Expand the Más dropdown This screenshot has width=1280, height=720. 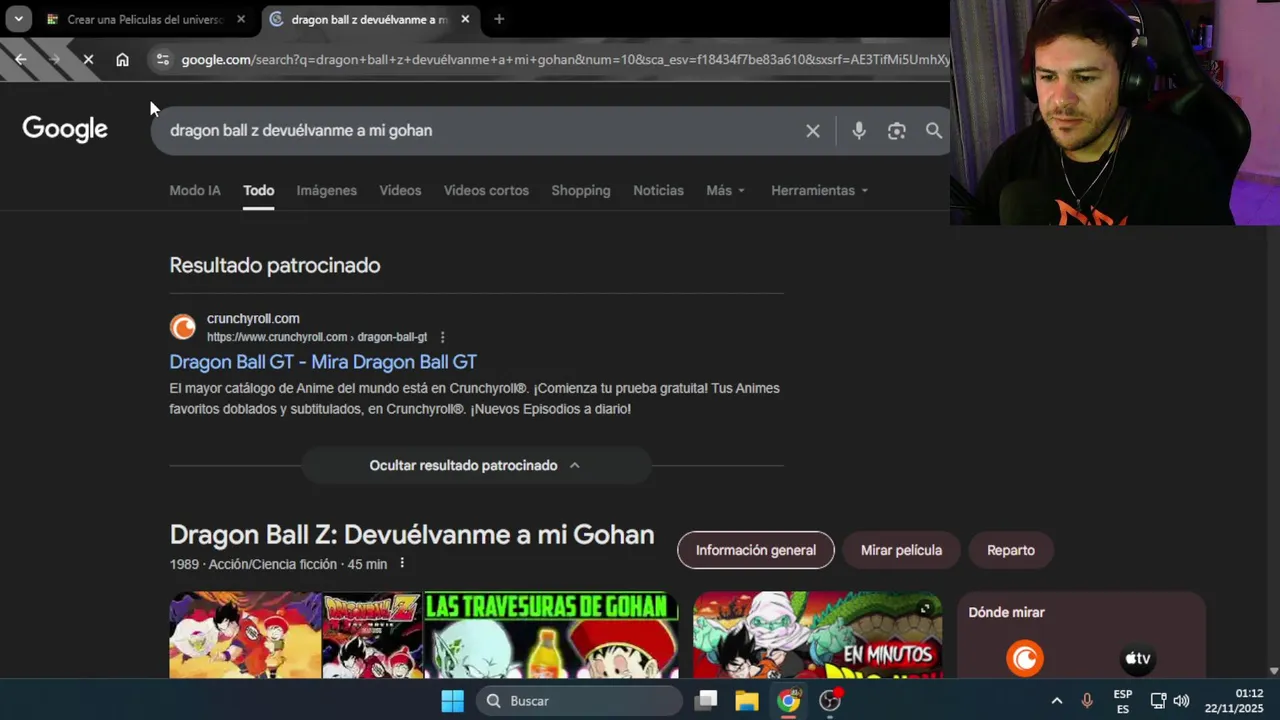pos(725,190)
